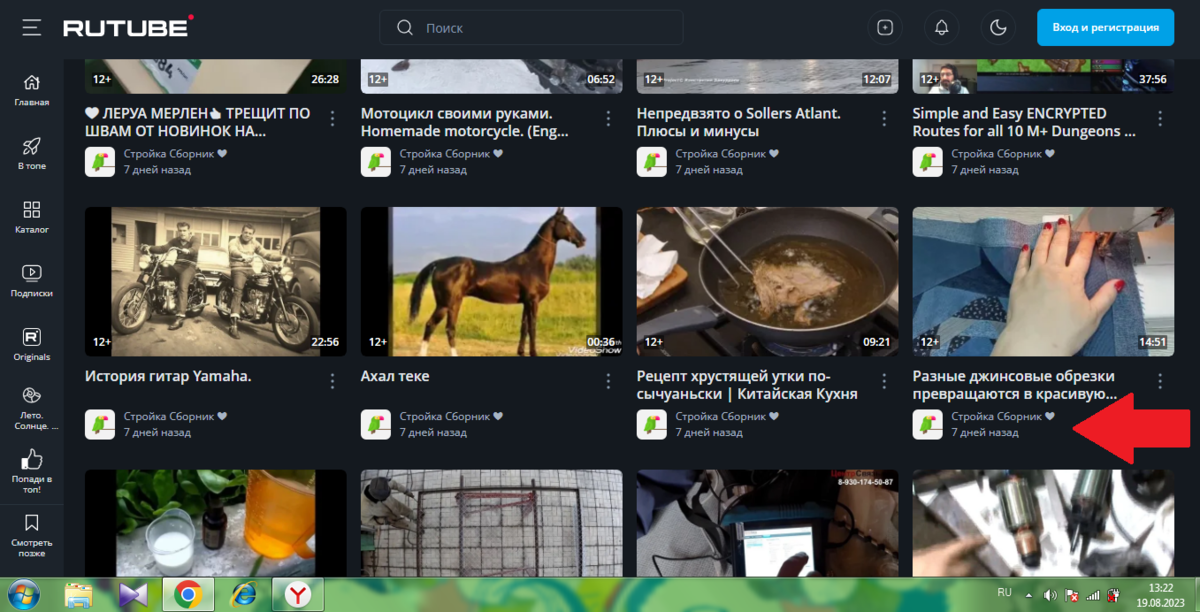The width and height of the screenshot is (1200, 612).
Task: Open title ЛЕРУА МЕРЛЕН ТРЕЩИТ ПО ШВАМ
Action: click(x=198, y=122)
